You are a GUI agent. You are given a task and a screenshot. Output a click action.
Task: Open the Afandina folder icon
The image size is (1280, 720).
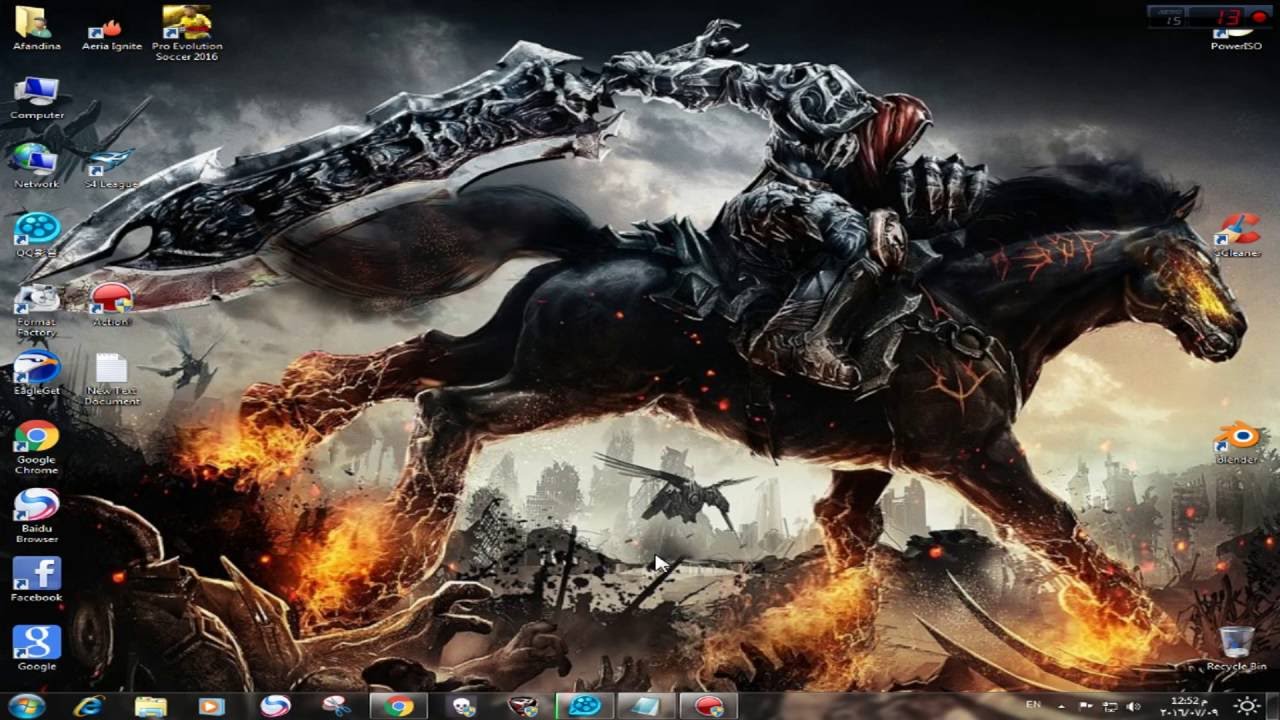[37, 27]
